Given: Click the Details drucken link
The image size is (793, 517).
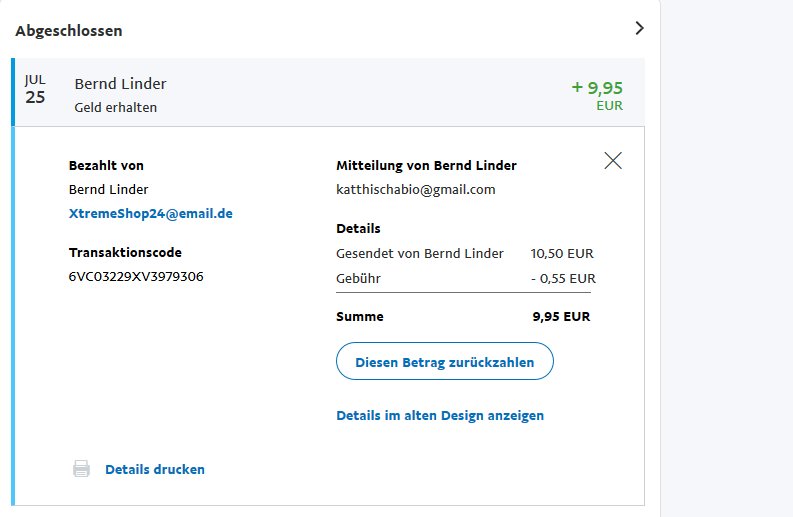Looking at the screenshot, I should 155,469.
